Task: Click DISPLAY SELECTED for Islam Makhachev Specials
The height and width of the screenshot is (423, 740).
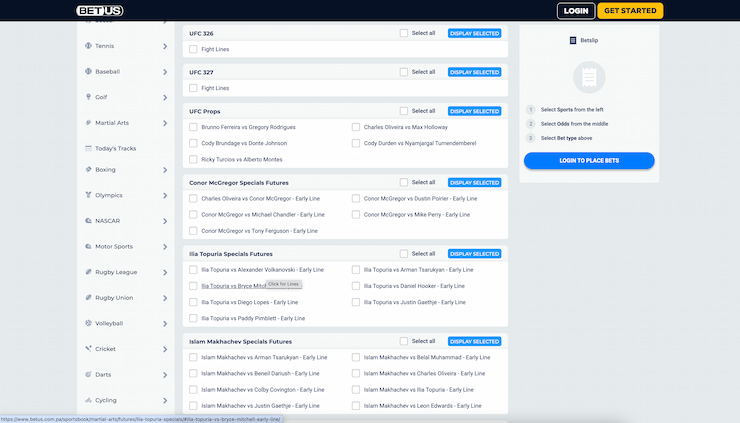Action: (474, 341)
